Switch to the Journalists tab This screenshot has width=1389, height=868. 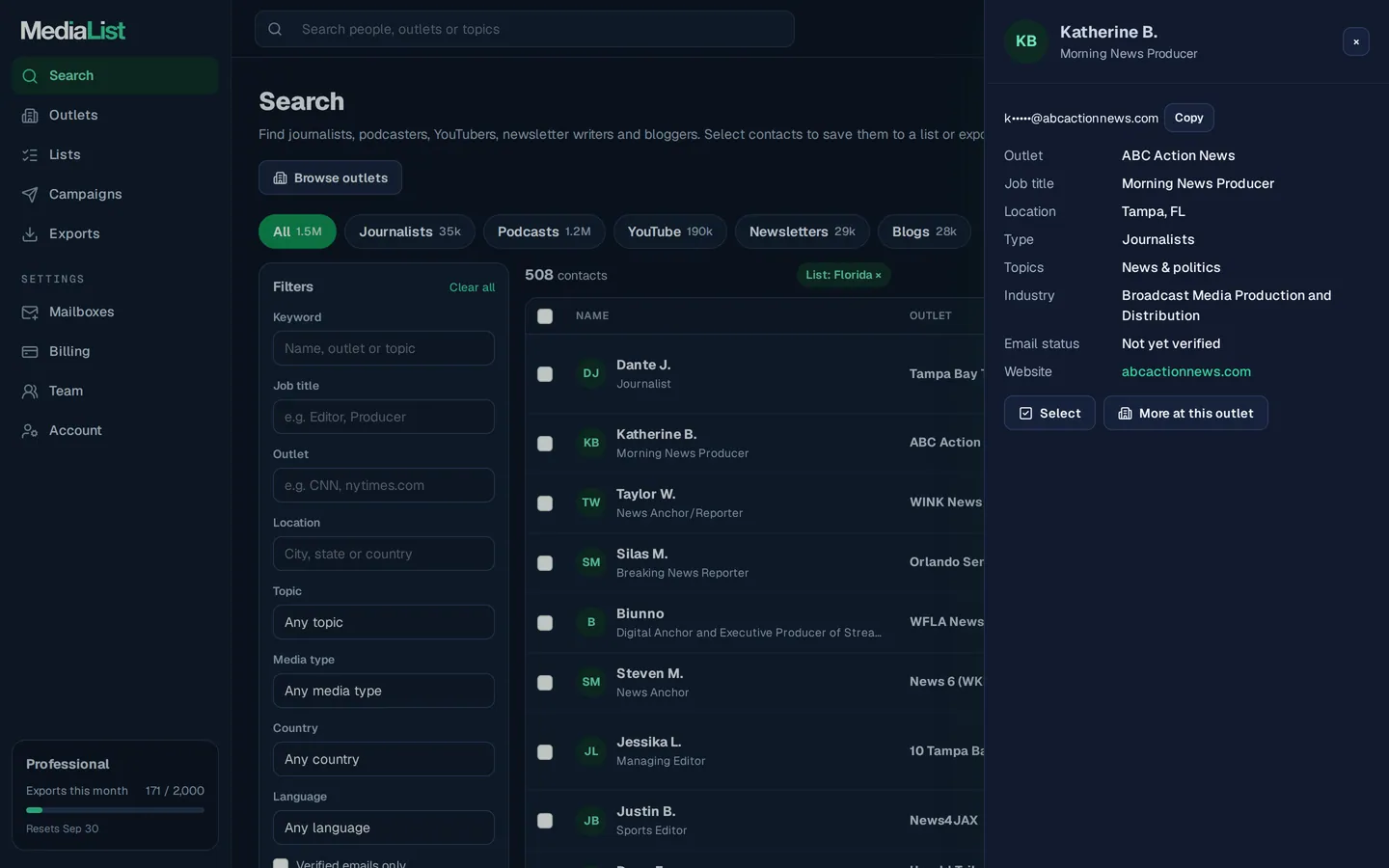410,231
